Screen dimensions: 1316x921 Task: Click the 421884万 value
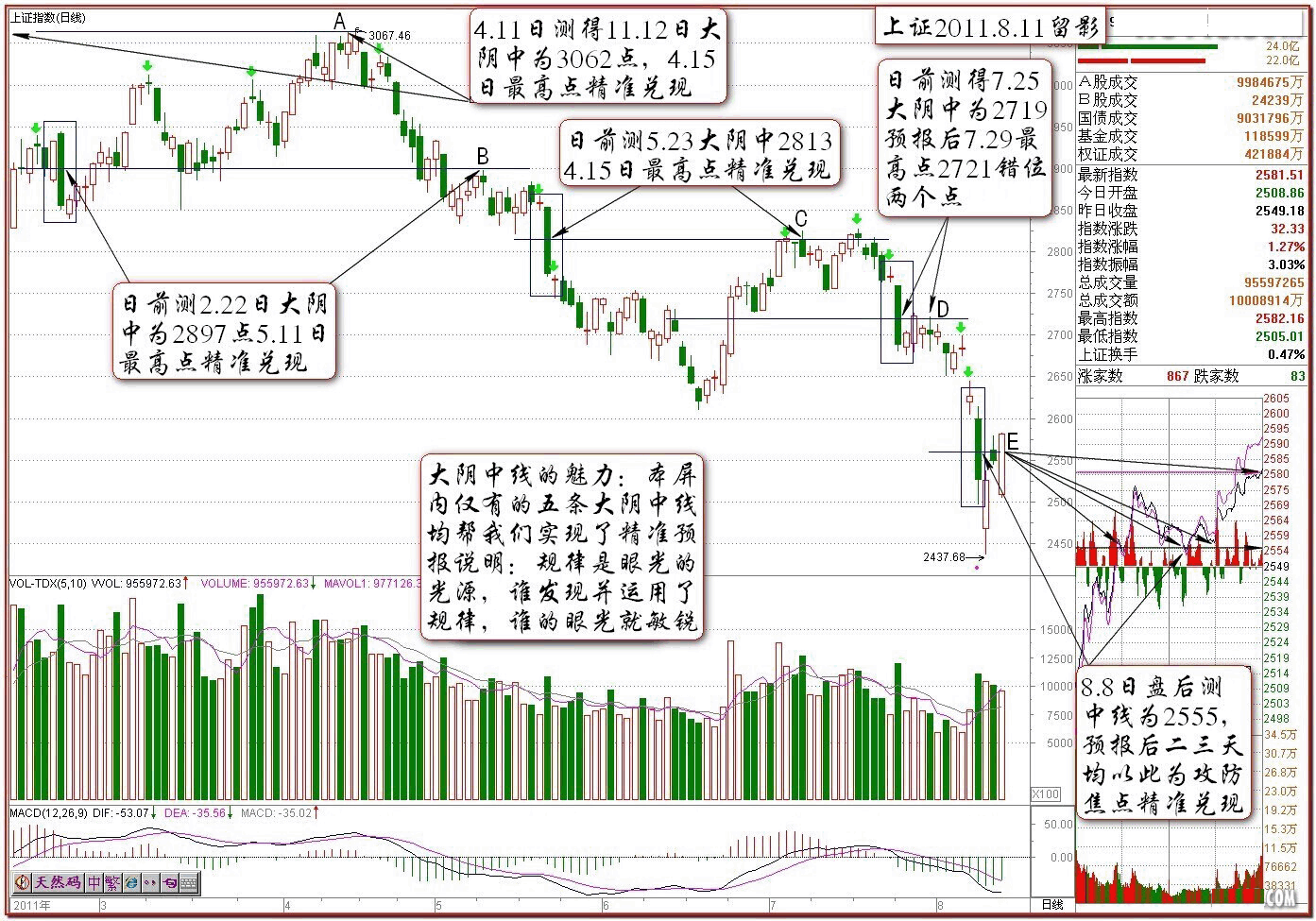[x=1274, y=154]
